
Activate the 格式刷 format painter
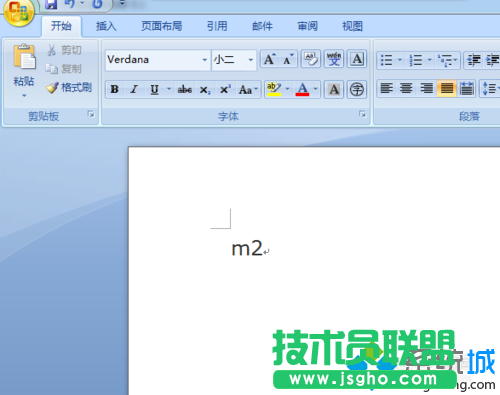click(69, 87)
